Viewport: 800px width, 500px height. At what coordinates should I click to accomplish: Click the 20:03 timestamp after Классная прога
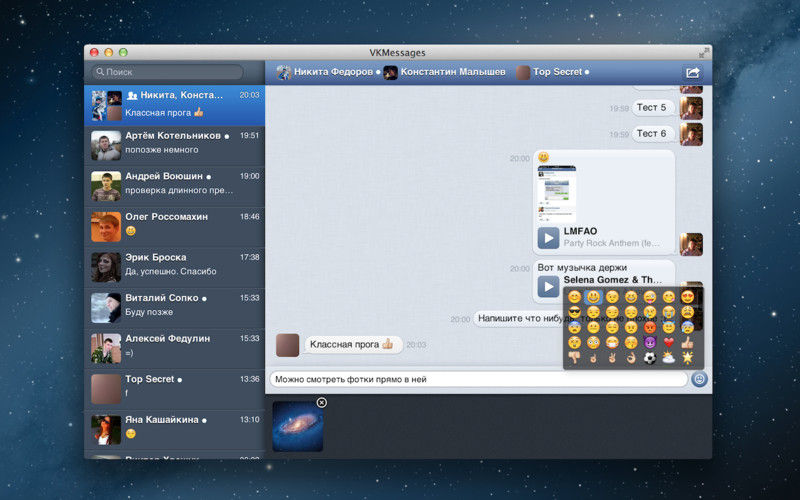tap(416, 345)
